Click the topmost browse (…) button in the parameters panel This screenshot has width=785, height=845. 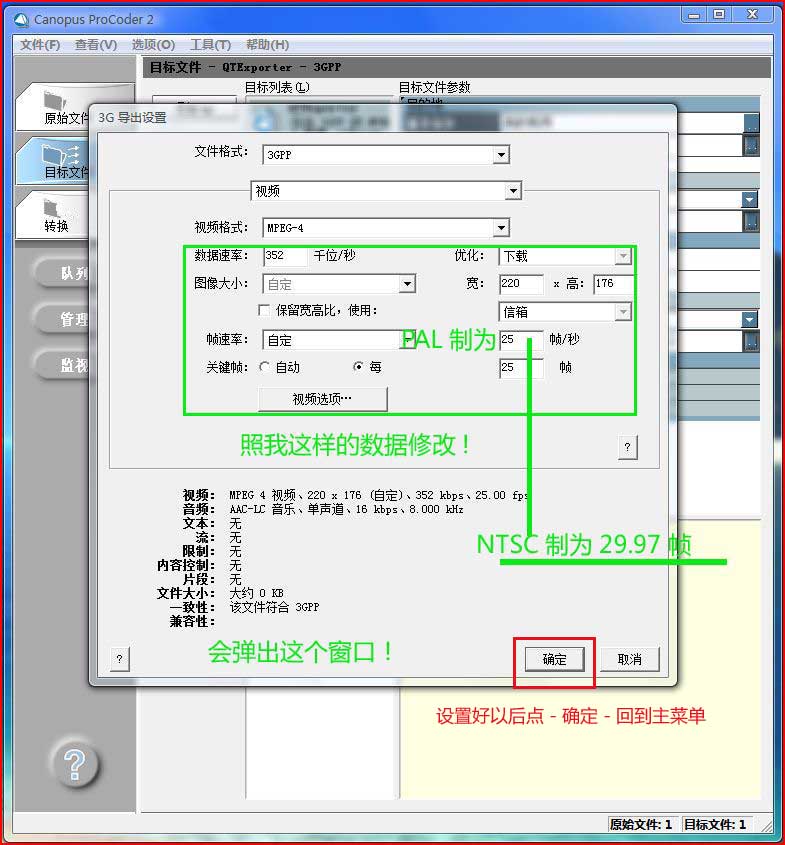[x=751, y=123]
